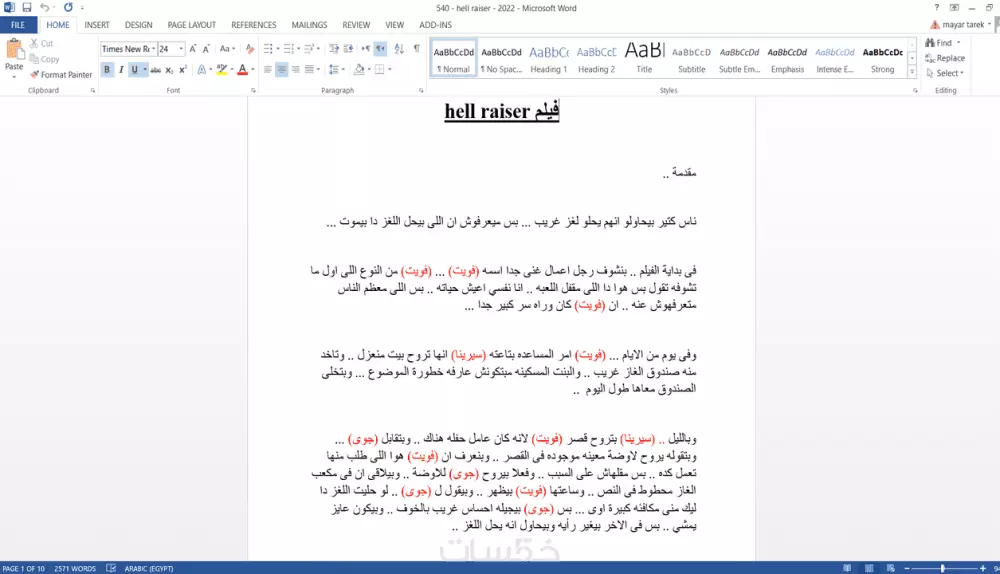Screen dimensions: 1000x574
Task: Apply subscript formatting
Action: point(169,70)
